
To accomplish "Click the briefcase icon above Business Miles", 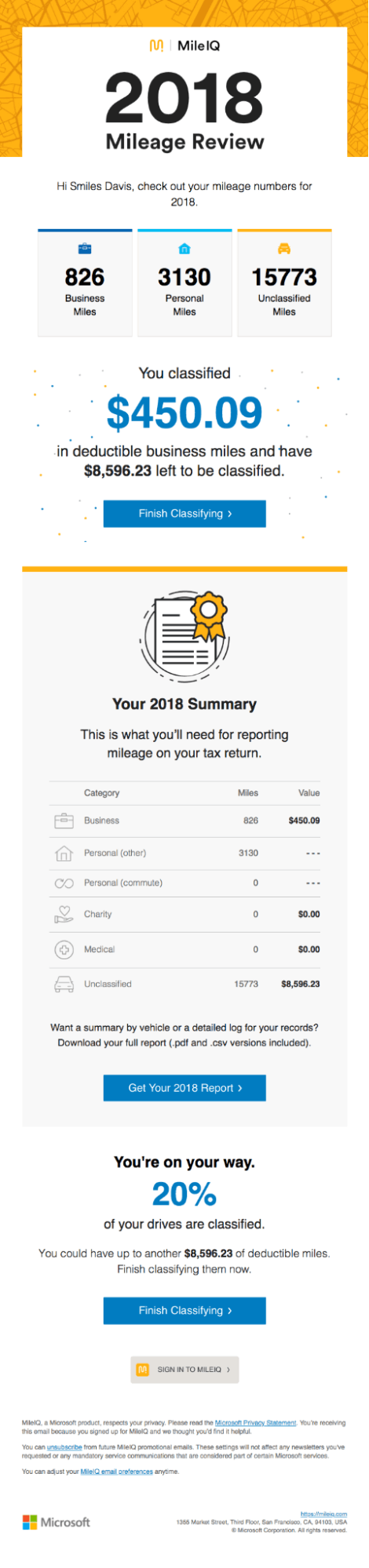I will click(85, 249).
